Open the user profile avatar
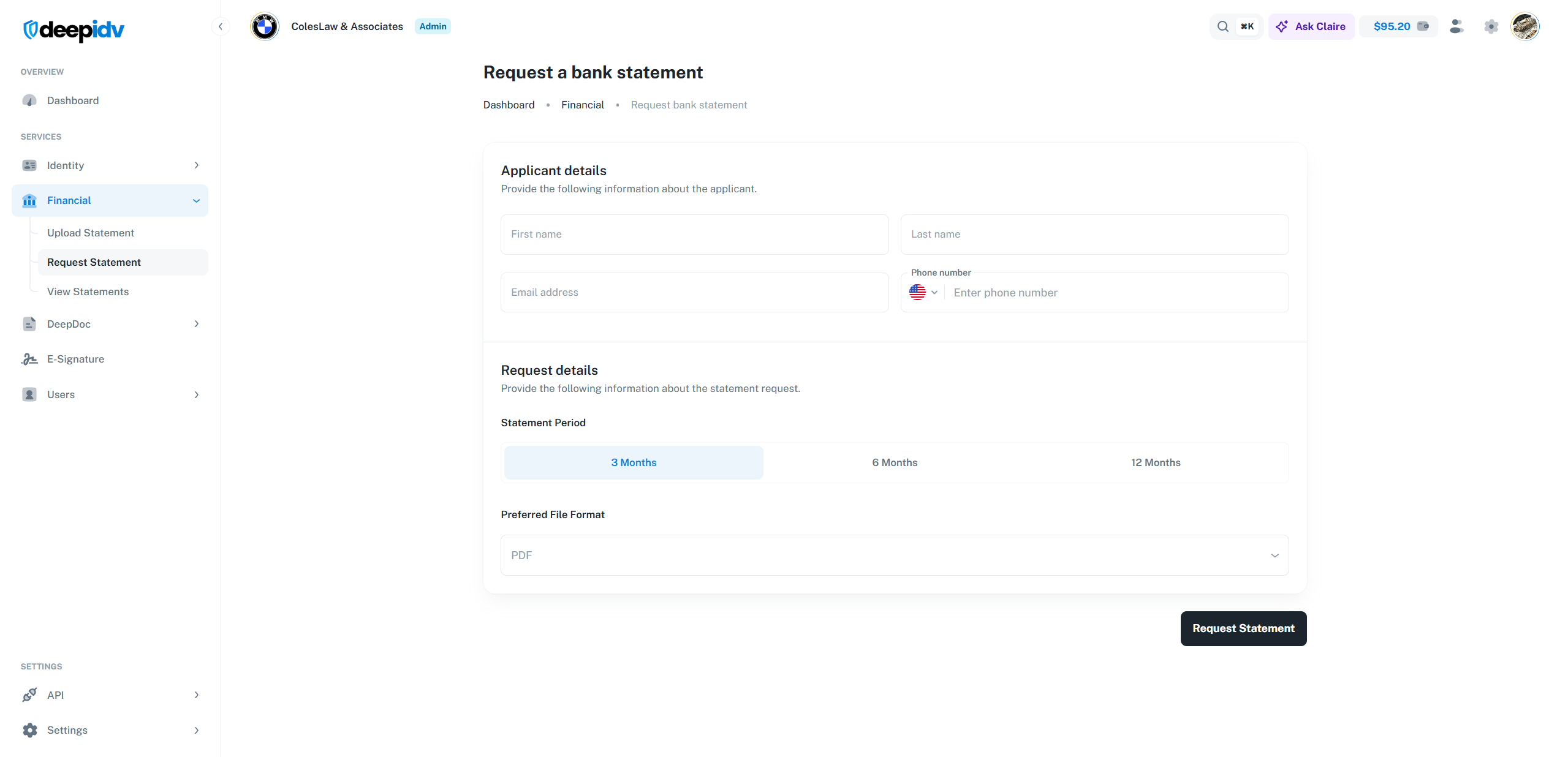This screenshot has width=1568, height=757. [x=1524, y=26]
